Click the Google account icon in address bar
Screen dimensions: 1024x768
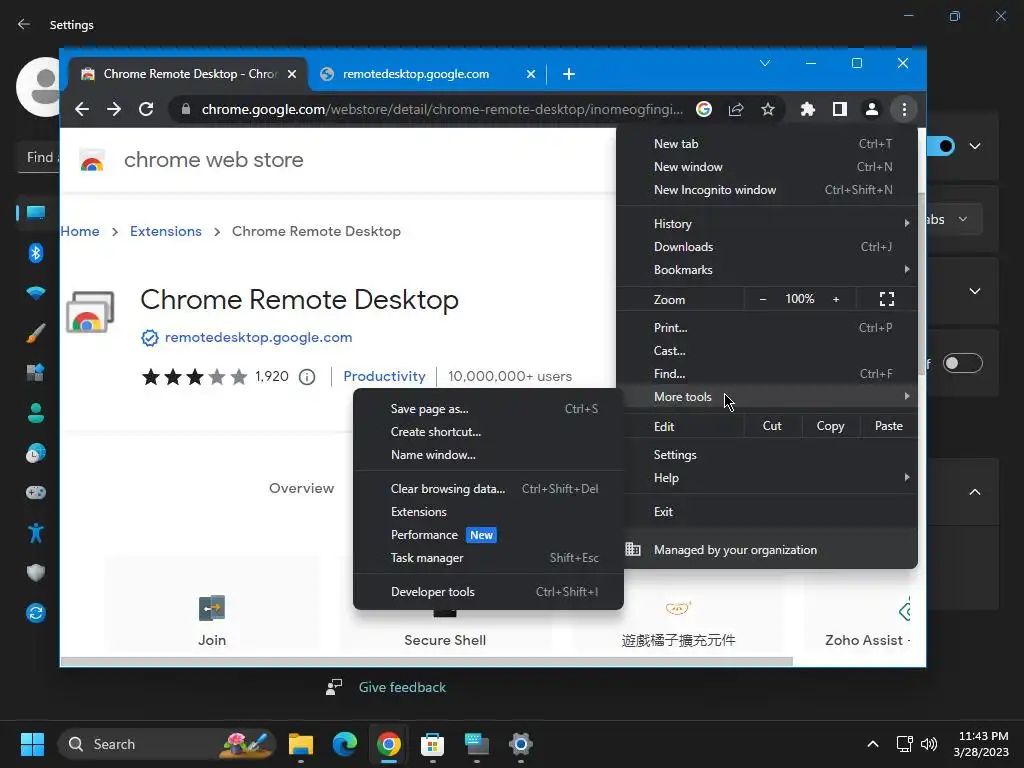coord(703,109)
